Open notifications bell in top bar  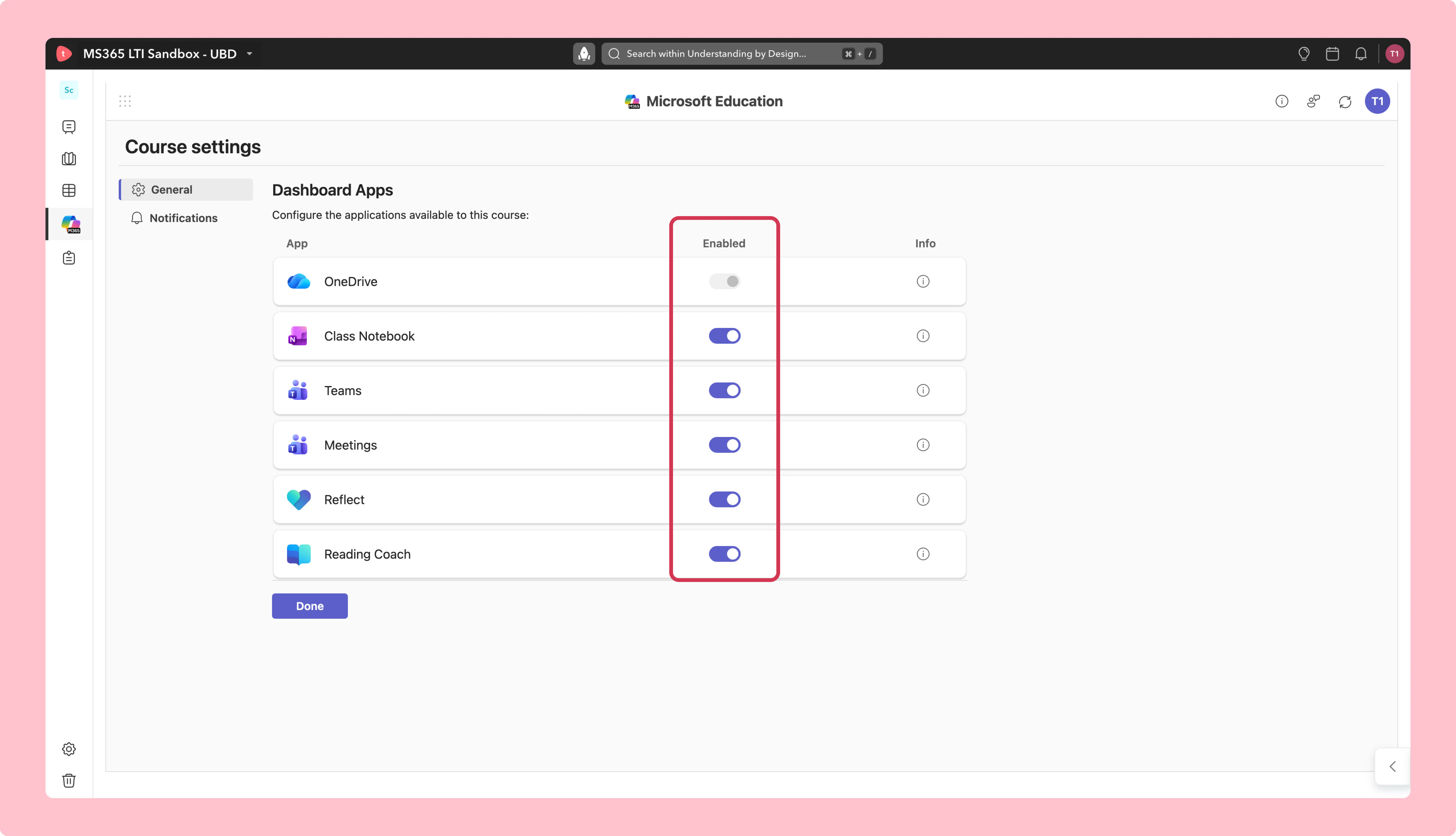point(1361,53)
